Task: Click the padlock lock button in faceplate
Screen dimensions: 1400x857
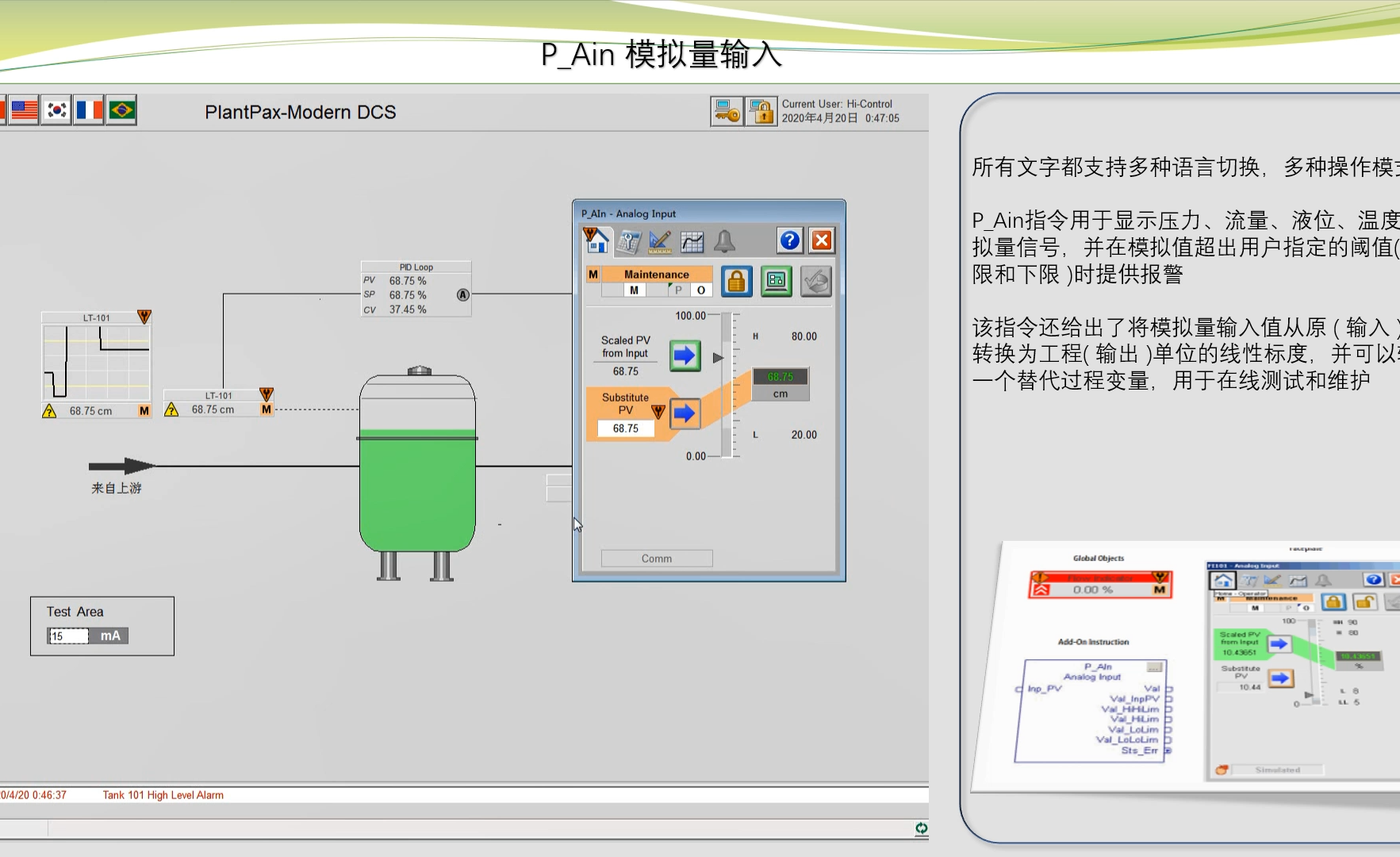Action: click(737, 282)
